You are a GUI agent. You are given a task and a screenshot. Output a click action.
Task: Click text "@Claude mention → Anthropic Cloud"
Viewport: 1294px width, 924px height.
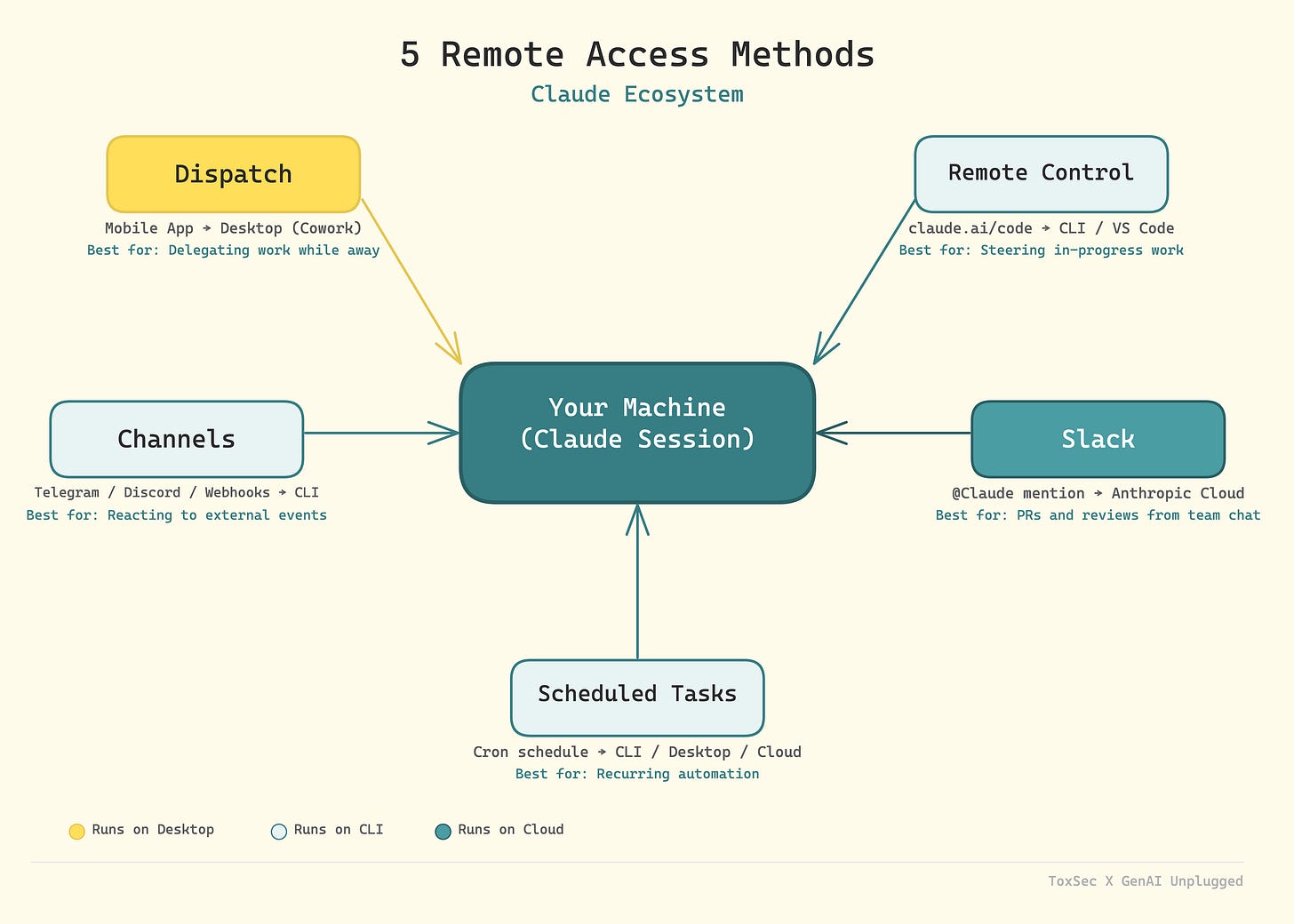click(x=1098, y=493)
